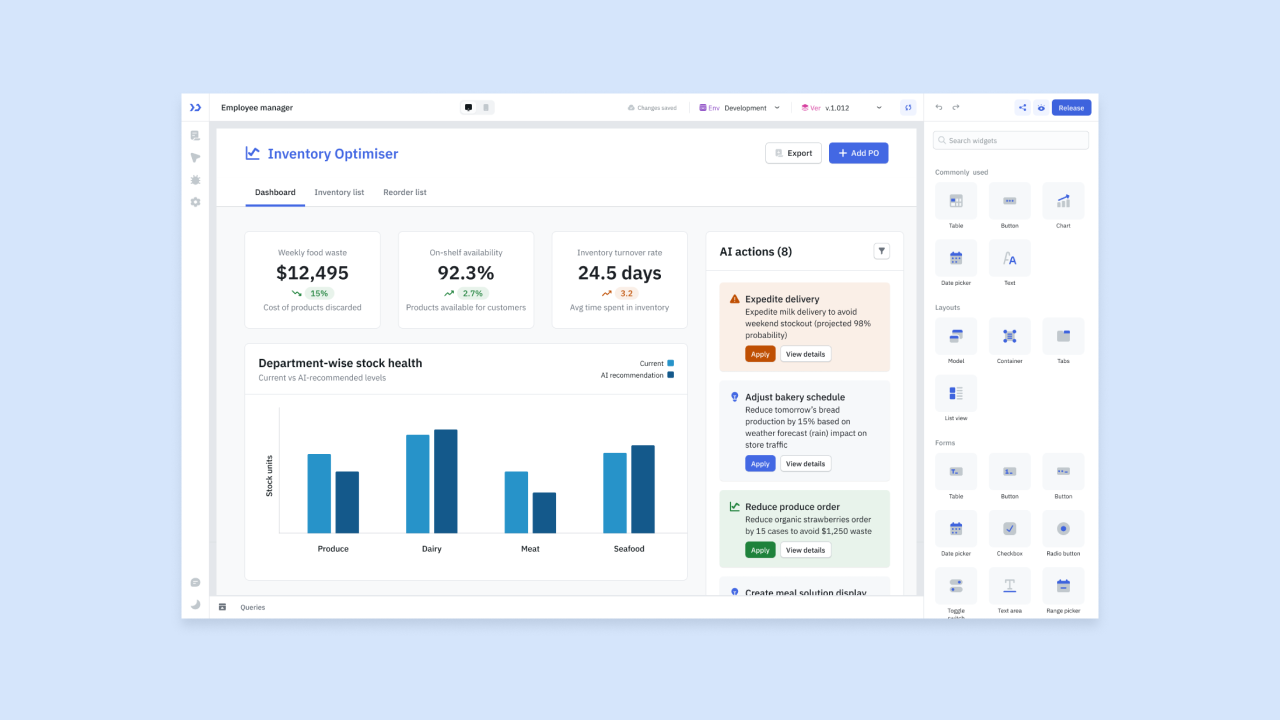Screen dimensions: 1280x720
Task: Select the Text area widget
Action: [1010, 585]
